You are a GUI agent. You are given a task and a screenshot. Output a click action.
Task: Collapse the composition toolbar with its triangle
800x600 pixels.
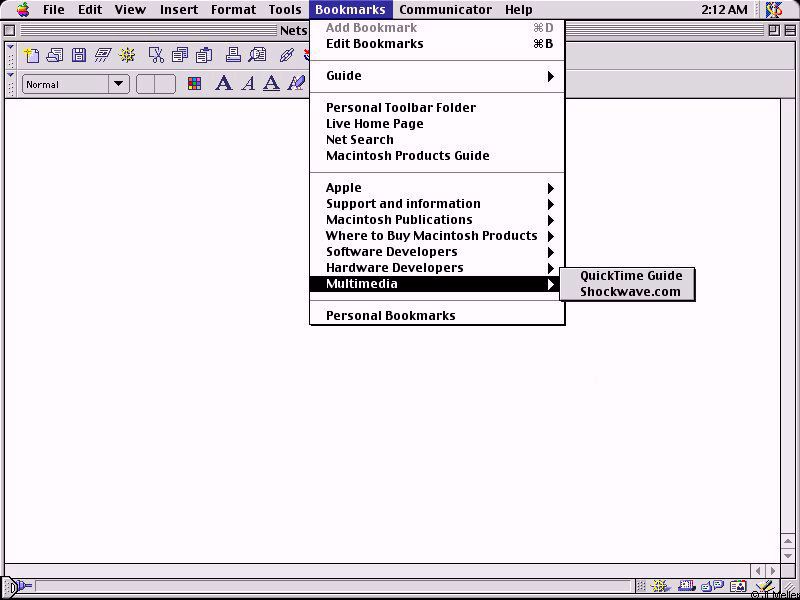[11, 49]
